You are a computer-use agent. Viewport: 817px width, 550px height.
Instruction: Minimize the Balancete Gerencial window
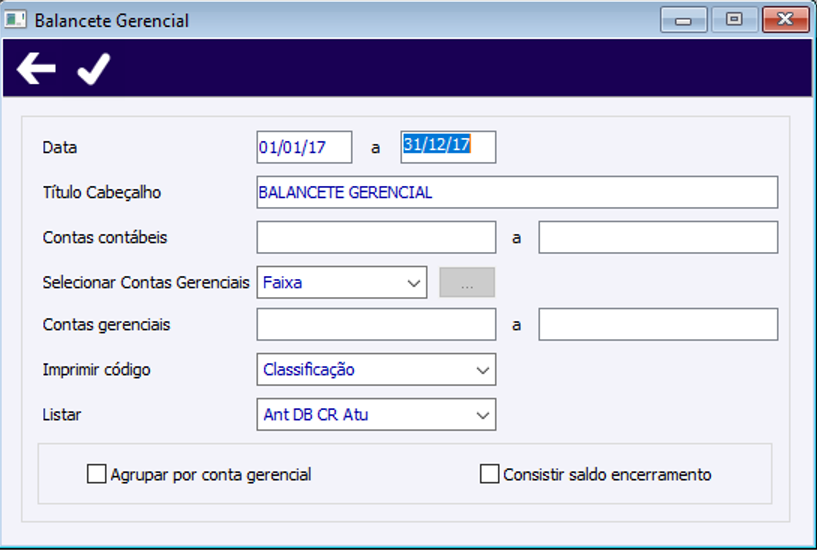pyautogui.click(x=684, y=20)
